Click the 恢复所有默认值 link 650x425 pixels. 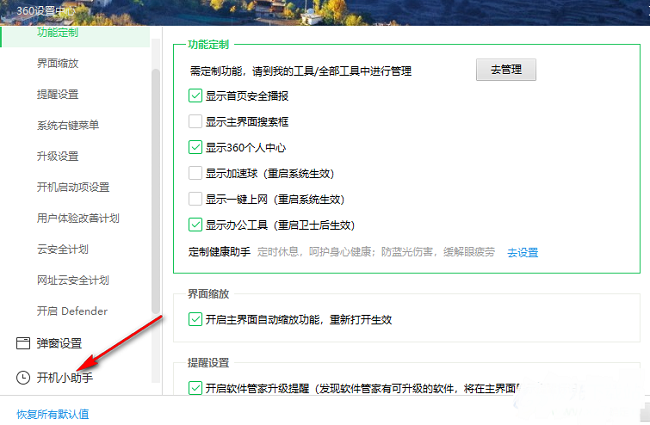click(53, 414)
